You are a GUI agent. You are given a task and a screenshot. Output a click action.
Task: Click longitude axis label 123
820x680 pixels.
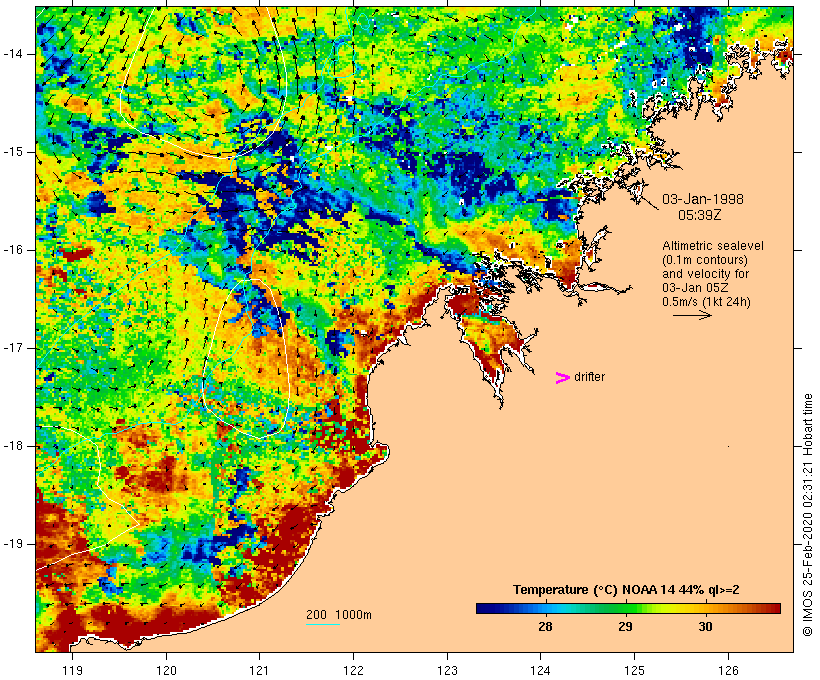[447, 670]
